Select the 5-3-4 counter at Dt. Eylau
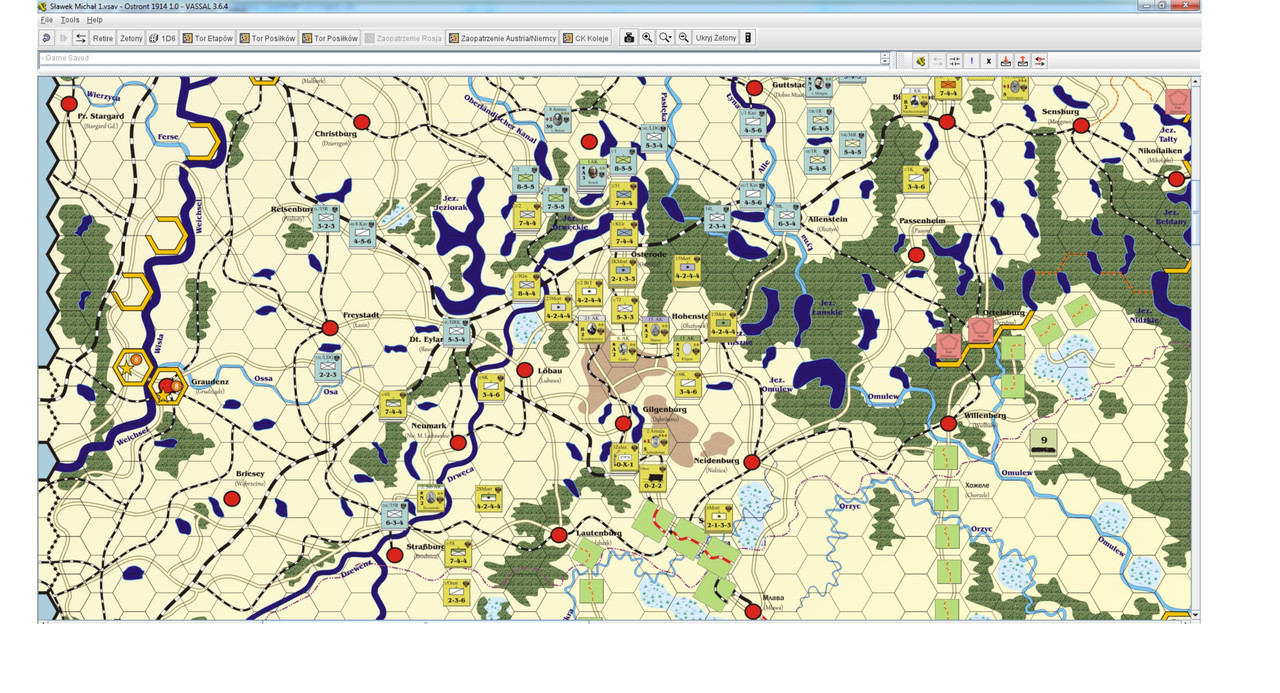This screenshot has height=693, width=1280. (x=458, y=331)
